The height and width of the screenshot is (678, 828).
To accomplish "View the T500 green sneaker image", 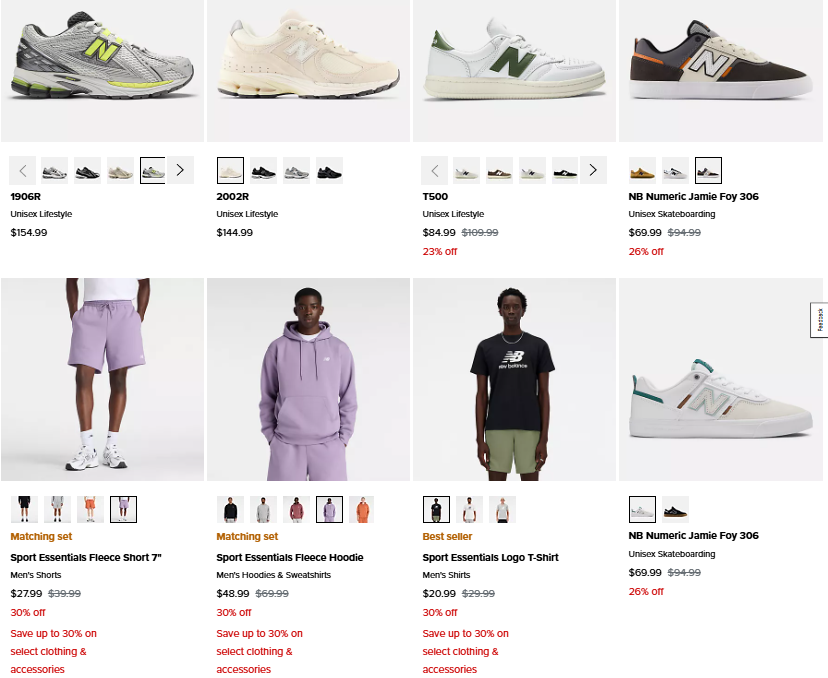I will click(514, 71).
